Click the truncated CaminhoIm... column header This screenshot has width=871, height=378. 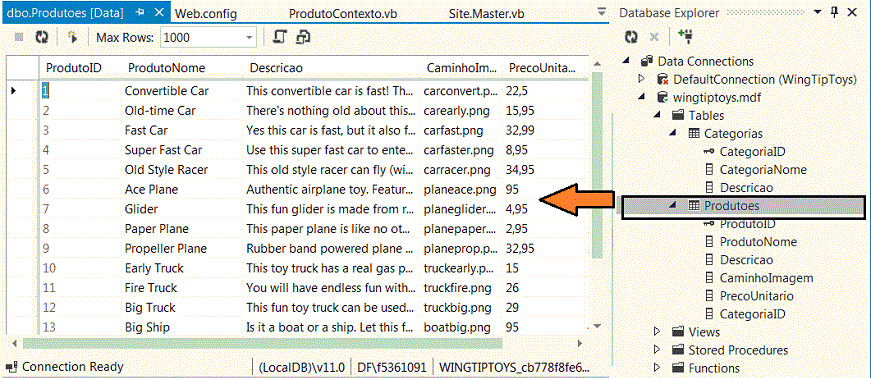462,68
